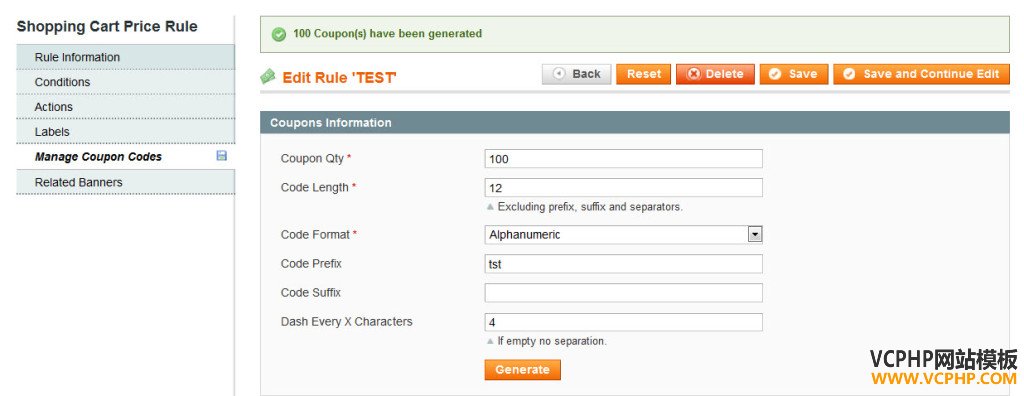Viewport: 1024px width, 396px height.
Task: Click the Code Format dropdown arrow
Action: coord(755,235)
